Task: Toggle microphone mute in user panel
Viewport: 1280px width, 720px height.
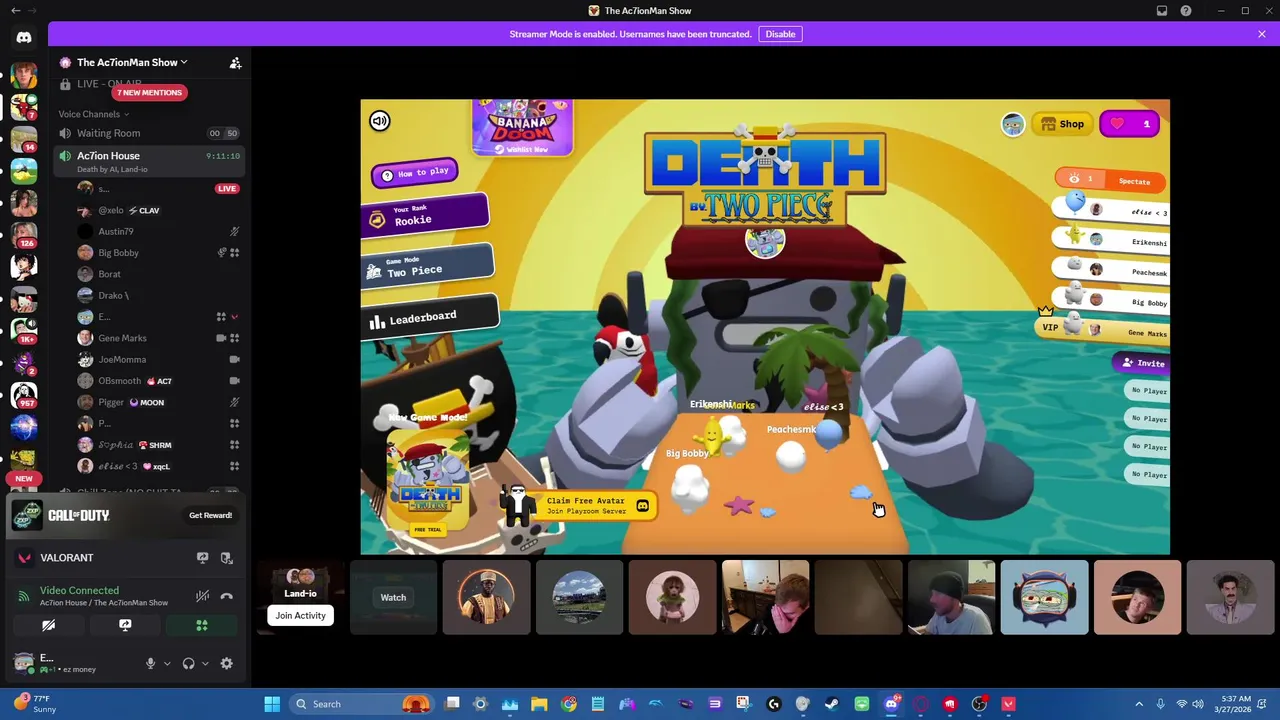Action: tap(150, 663)
